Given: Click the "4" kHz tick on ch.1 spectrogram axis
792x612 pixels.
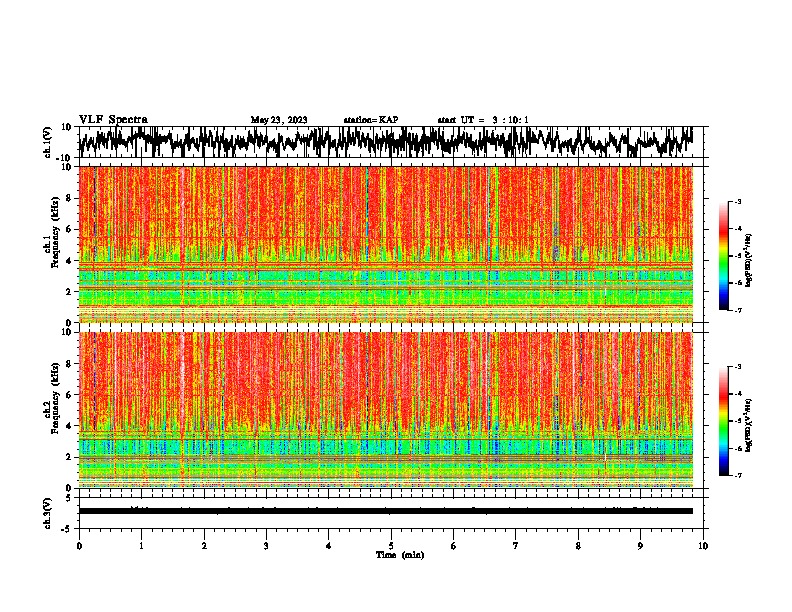Looking at the screenshot, I should (x=70, y=261).
